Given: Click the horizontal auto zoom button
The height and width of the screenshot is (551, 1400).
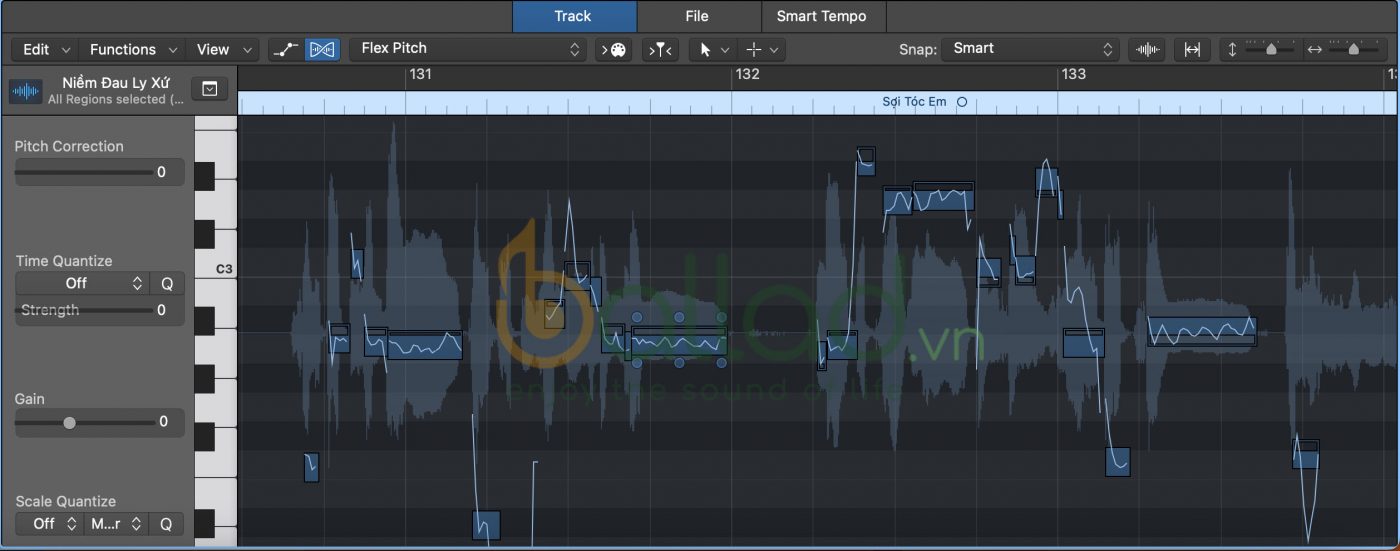Looking at the screenshot, I should [x=1192, y=49].
